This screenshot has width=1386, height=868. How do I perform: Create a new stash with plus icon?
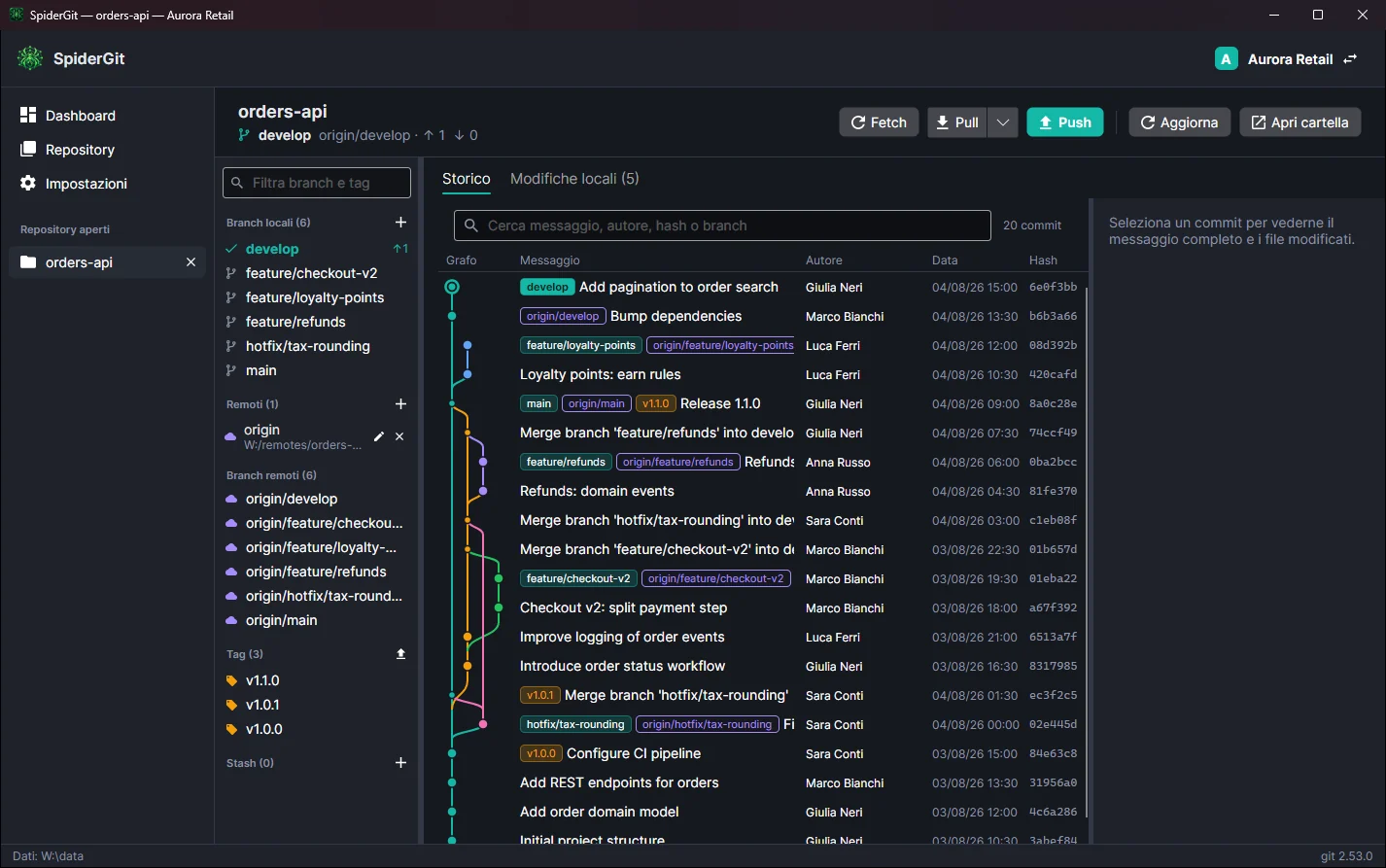(x=400, y=763)
